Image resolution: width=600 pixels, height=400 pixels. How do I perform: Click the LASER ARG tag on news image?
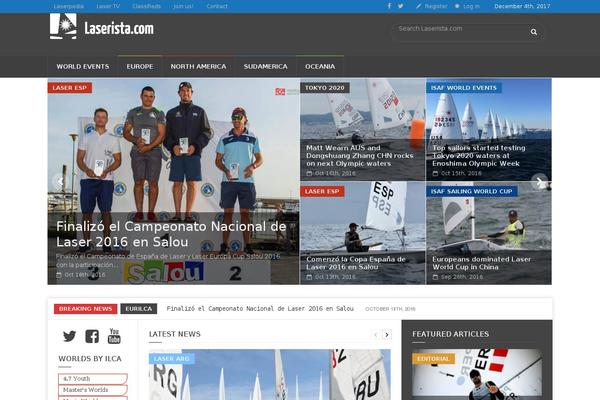171,359
